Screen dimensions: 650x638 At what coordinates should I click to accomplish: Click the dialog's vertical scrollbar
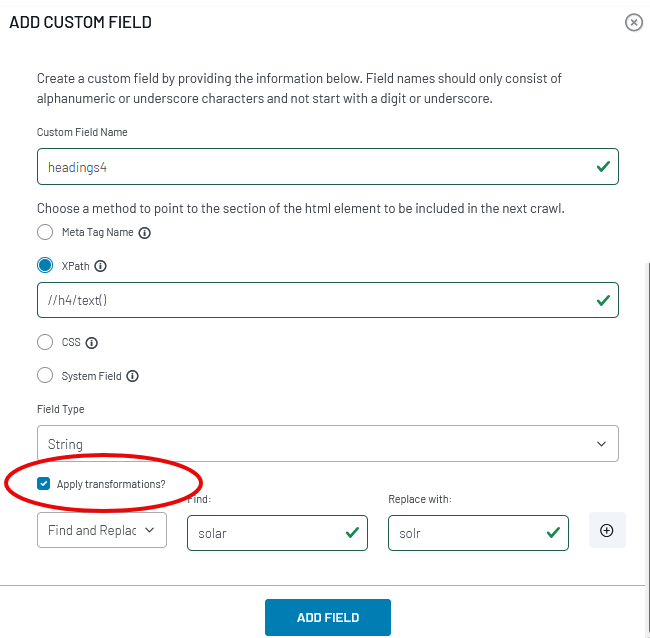[648, 423]
